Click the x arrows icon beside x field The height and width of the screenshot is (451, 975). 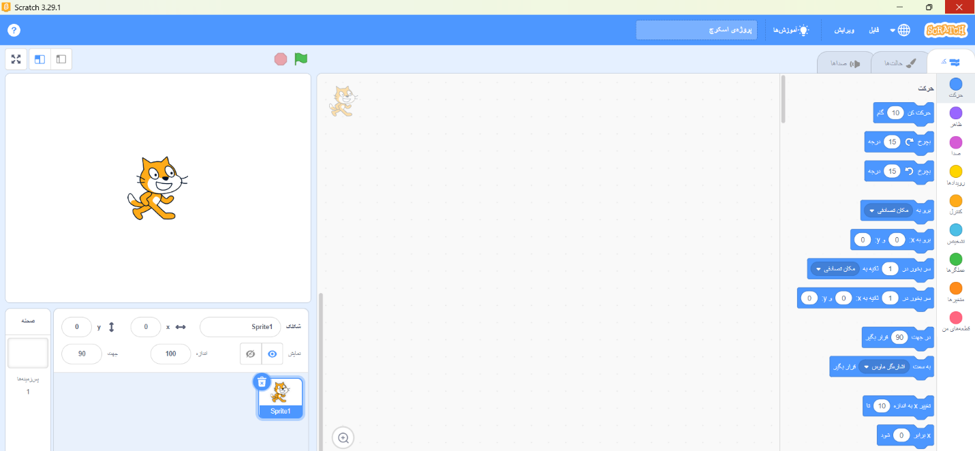181,327
